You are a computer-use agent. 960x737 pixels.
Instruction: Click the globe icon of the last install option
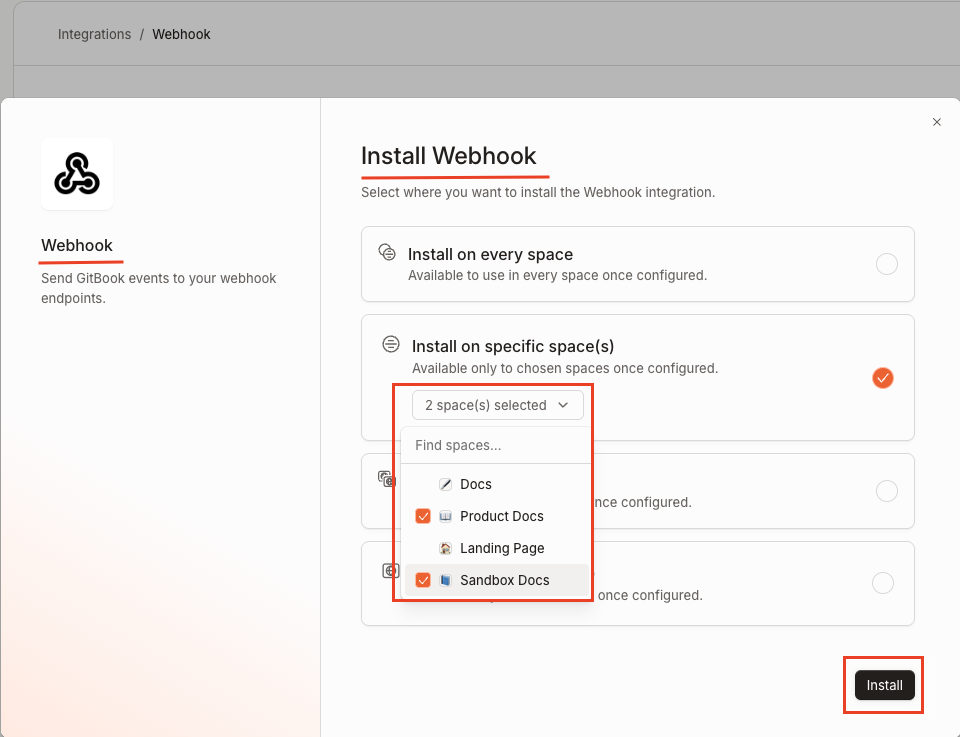tap(390, 571)
